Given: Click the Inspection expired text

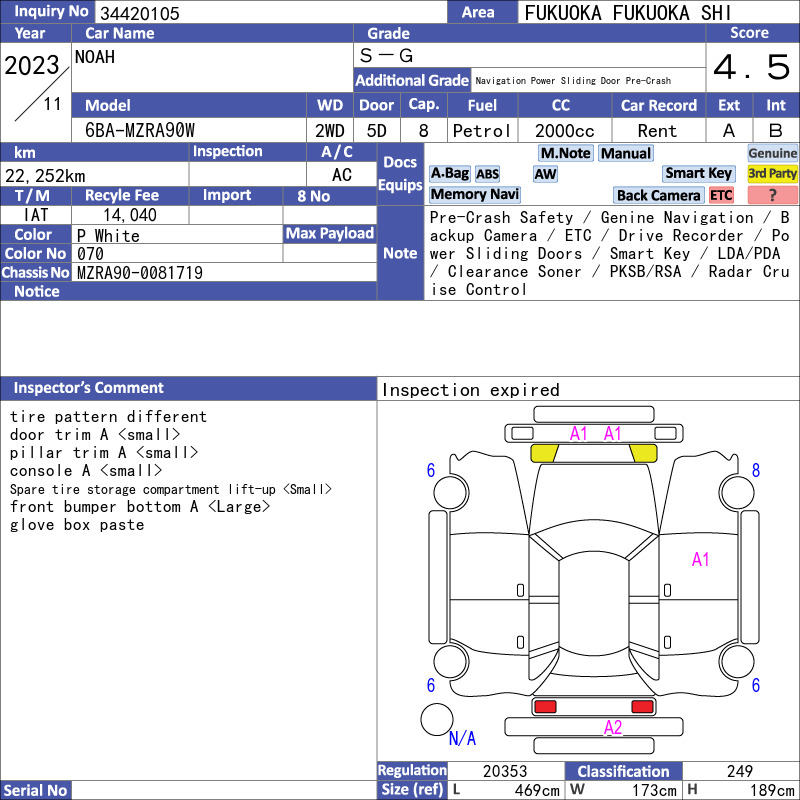Looking at the screenshot, I should pos(471,390).
